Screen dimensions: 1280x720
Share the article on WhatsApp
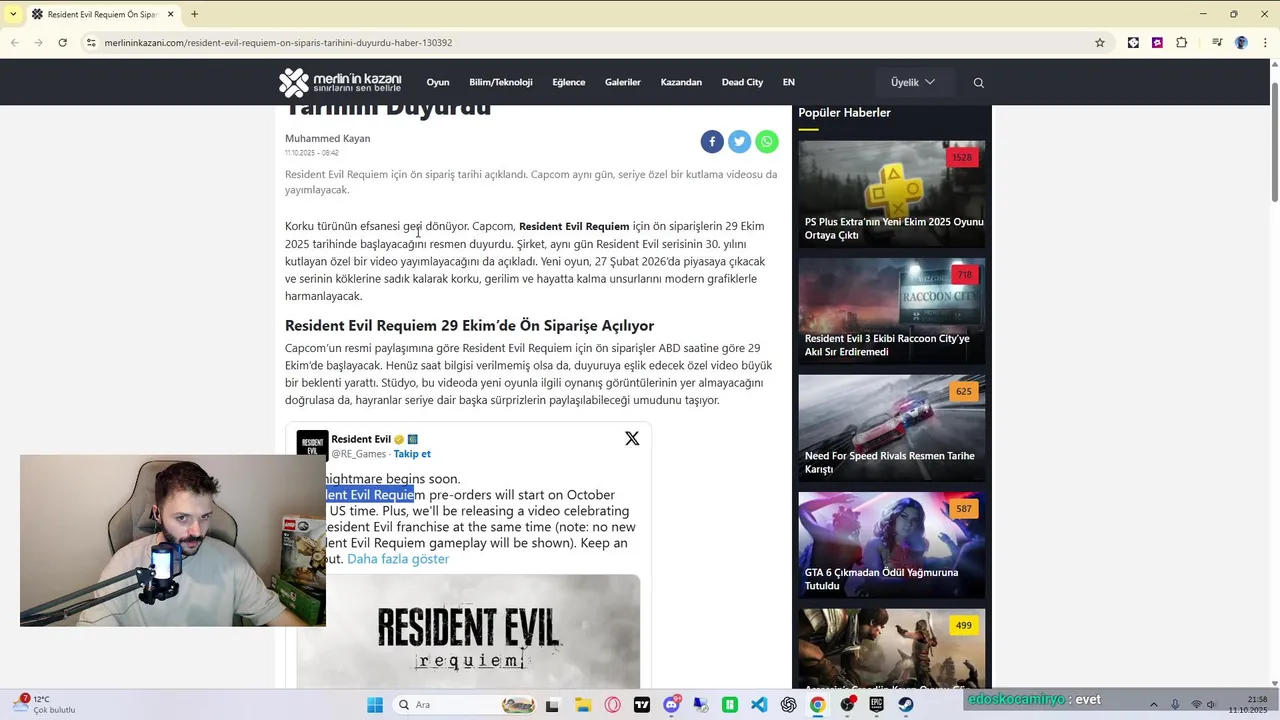(x=767, y=142)
